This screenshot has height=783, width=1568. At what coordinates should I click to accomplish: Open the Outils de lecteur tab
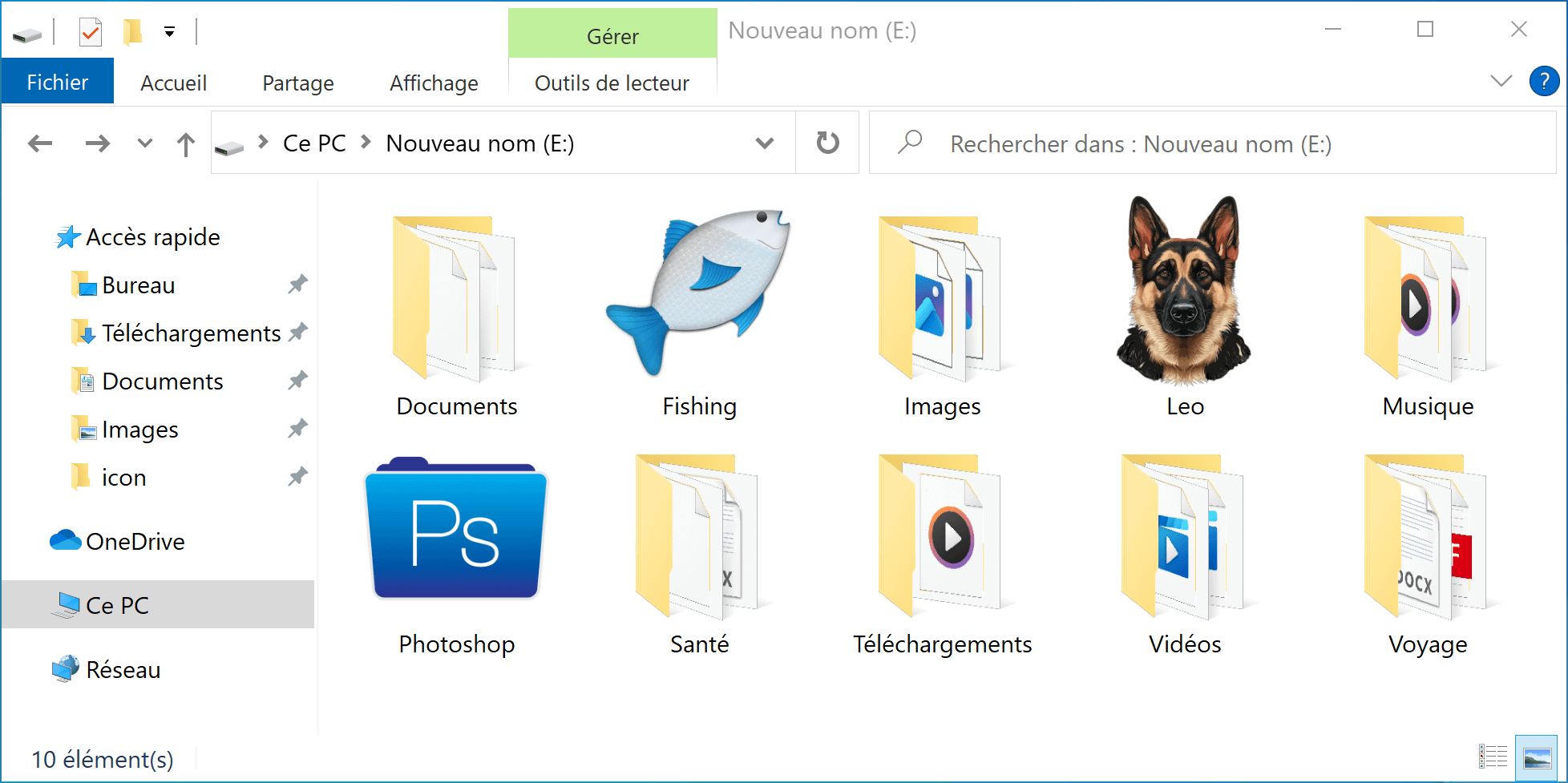click(x=612, y=82)
